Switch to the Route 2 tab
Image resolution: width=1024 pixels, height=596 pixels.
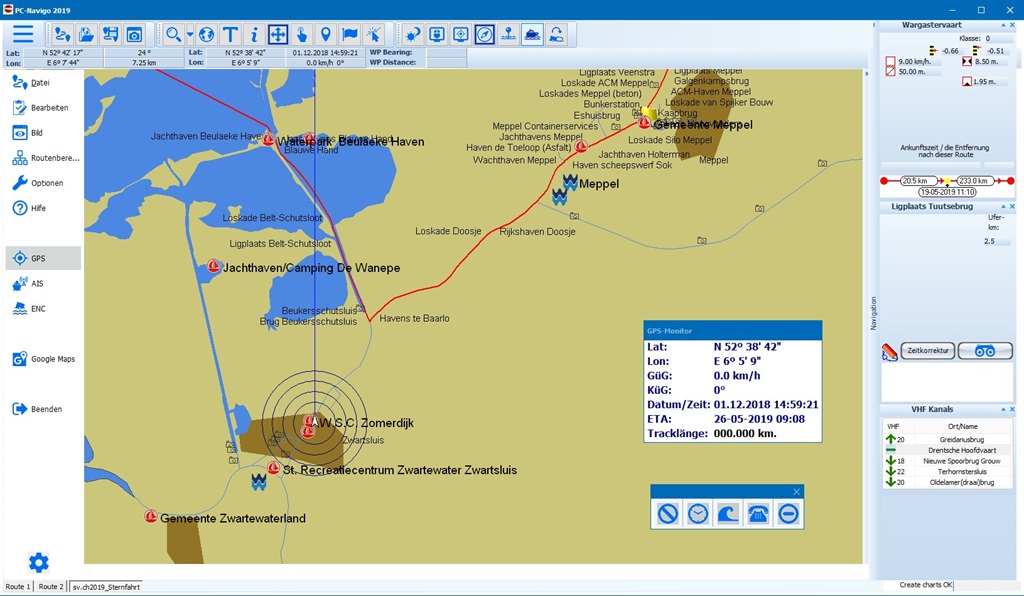[x=50, y=587]
